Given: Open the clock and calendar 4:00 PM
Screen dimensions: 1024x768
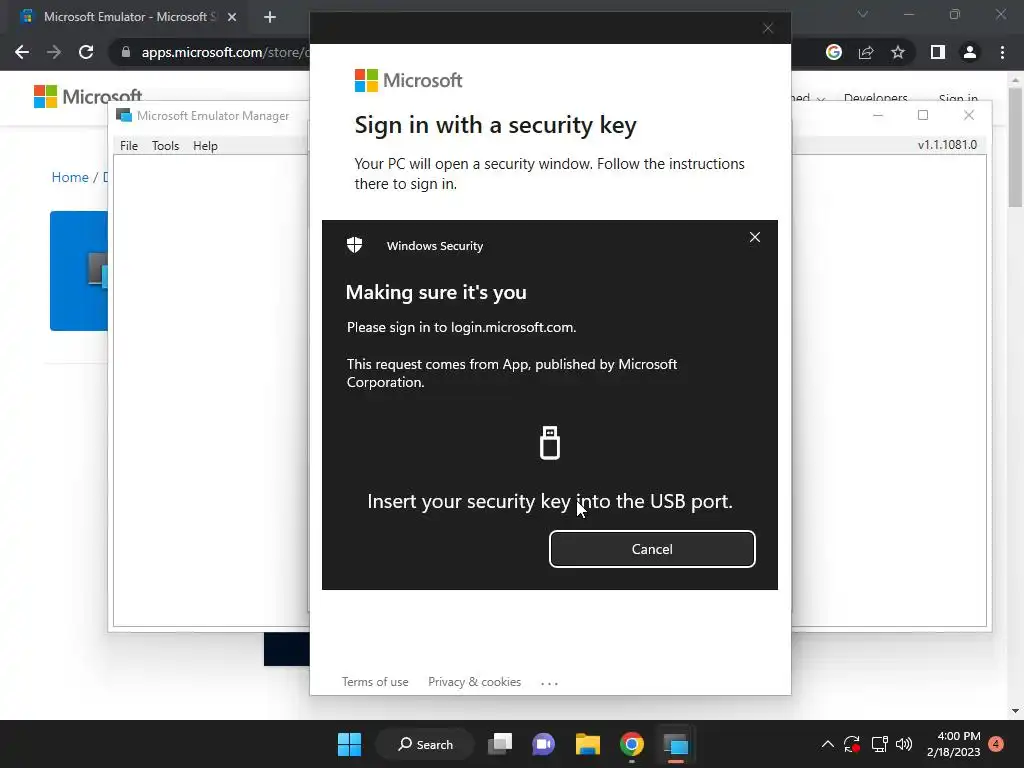Looking at the screenshot, I should coord(953,744).
